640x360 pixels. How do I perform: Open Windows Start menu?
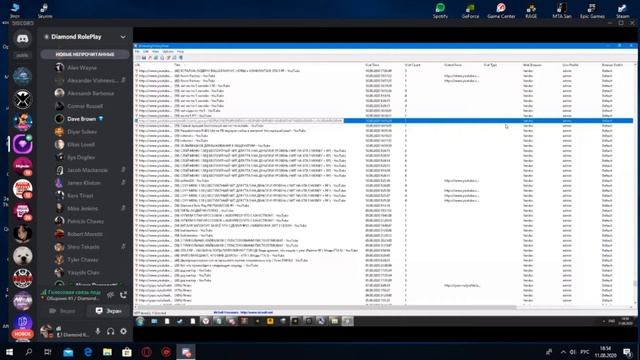click(x=9, y=352)
